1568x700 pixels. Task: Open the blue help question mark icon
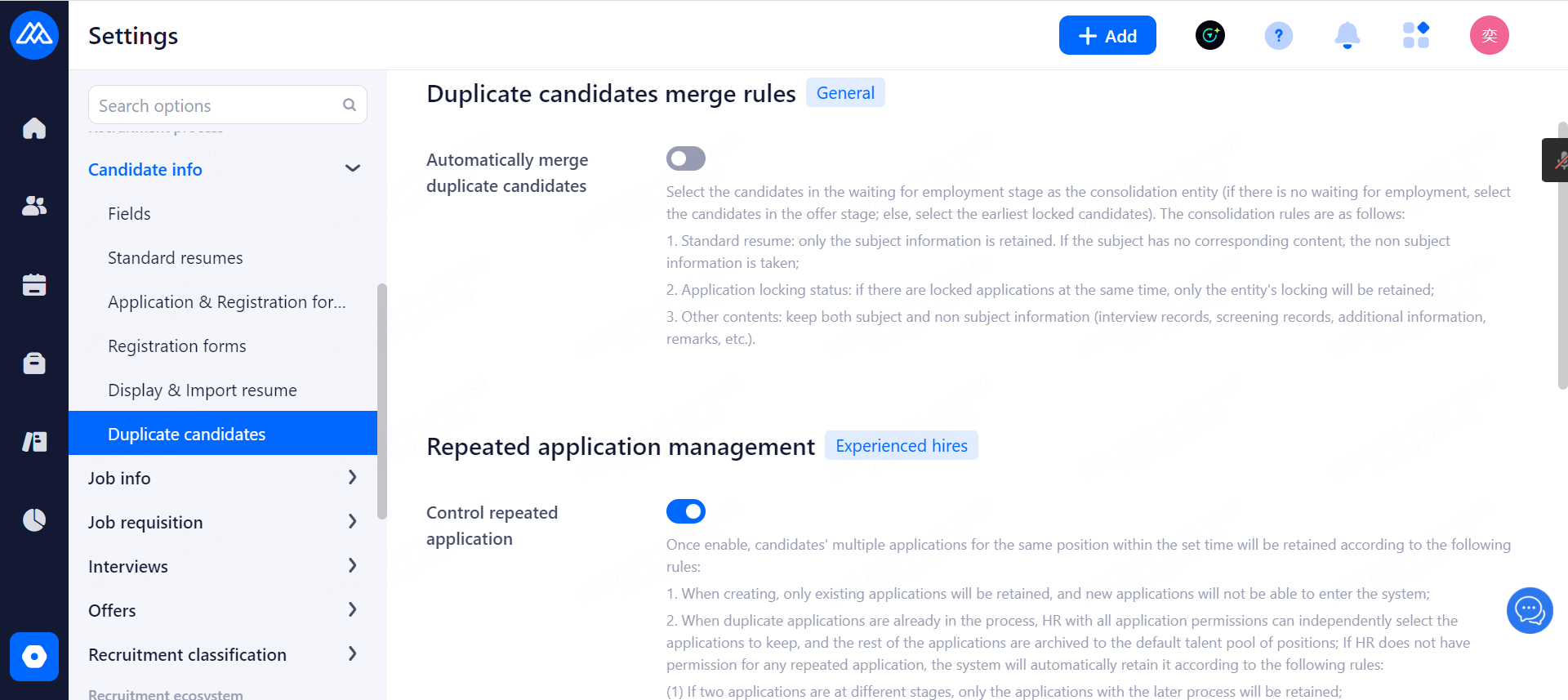coord(1278,36)
